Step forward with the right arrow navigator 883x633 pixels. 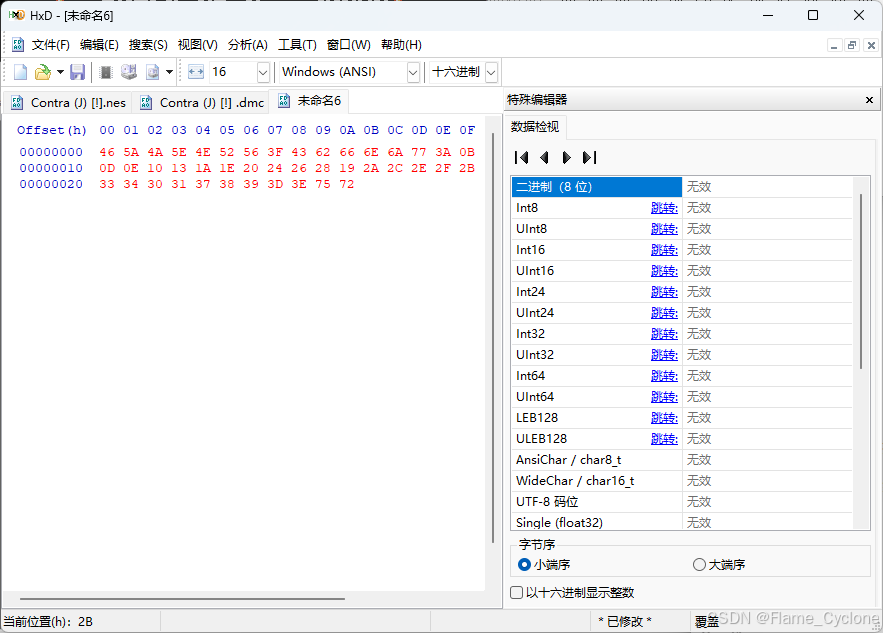(x=565, y=156)
